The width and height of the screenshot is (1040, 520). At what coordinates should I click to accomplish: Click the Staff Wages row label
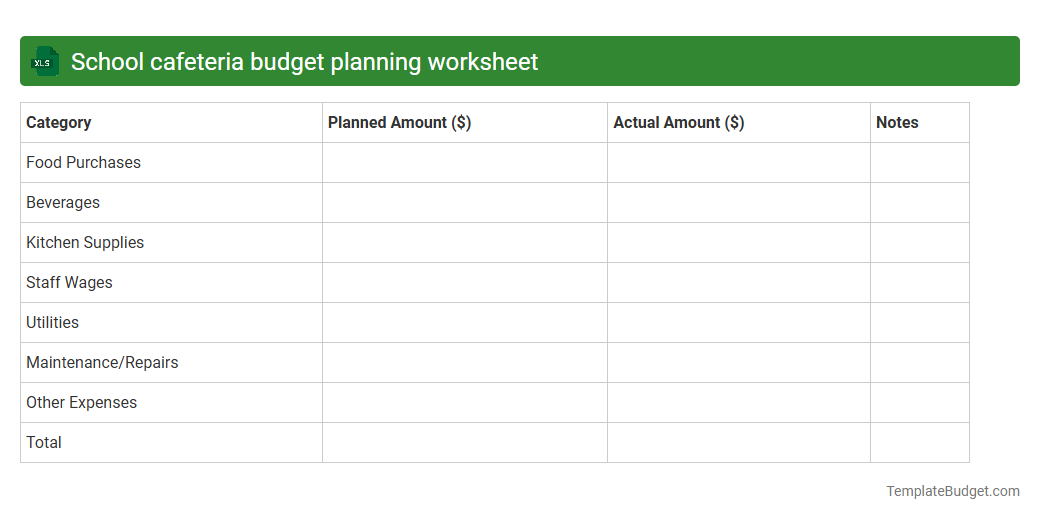click(x=69, y=283)
